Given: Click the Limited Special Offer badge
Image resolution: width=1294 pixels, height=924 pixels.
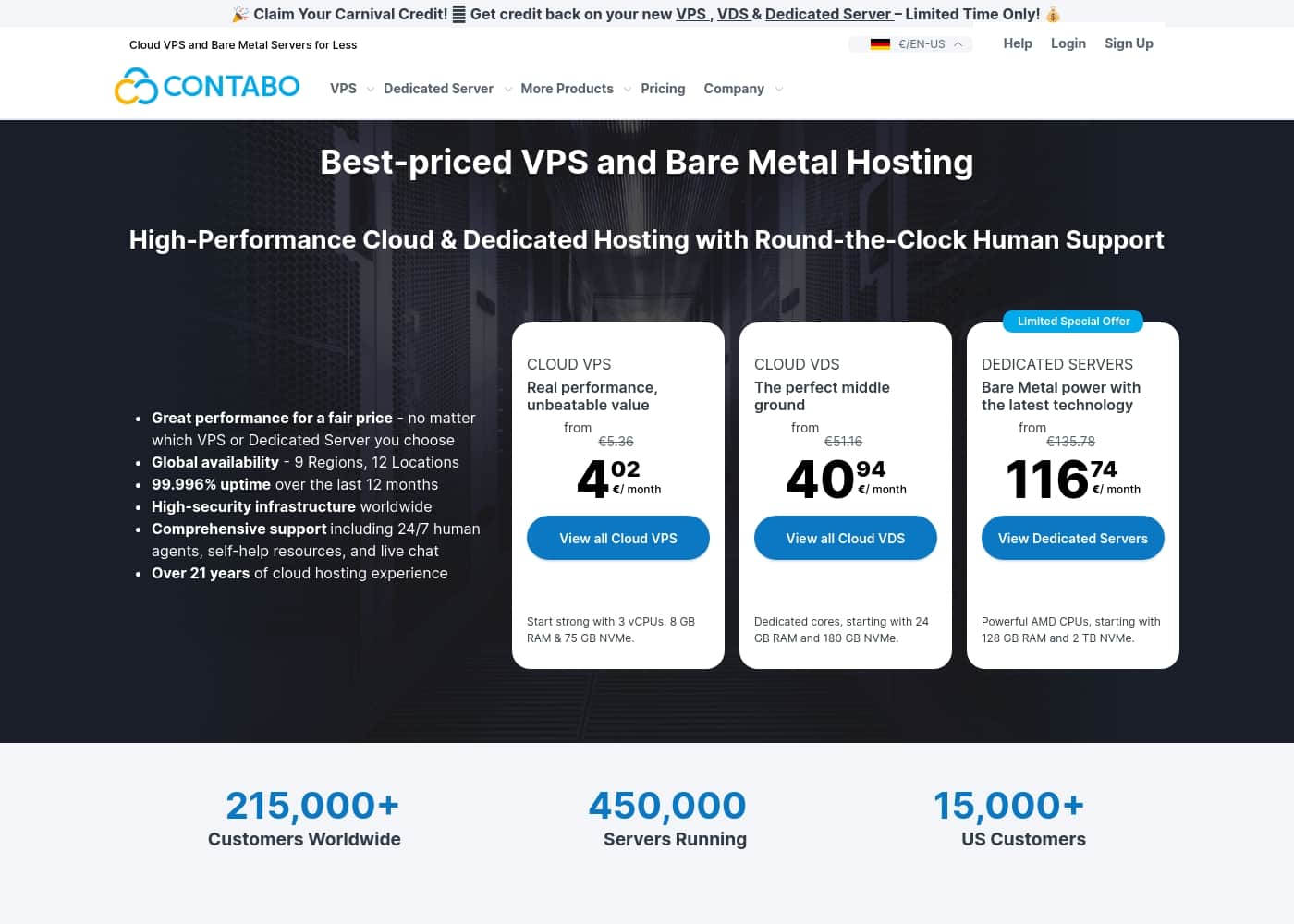Looking at the screenshot, I should click(1073, 322).
